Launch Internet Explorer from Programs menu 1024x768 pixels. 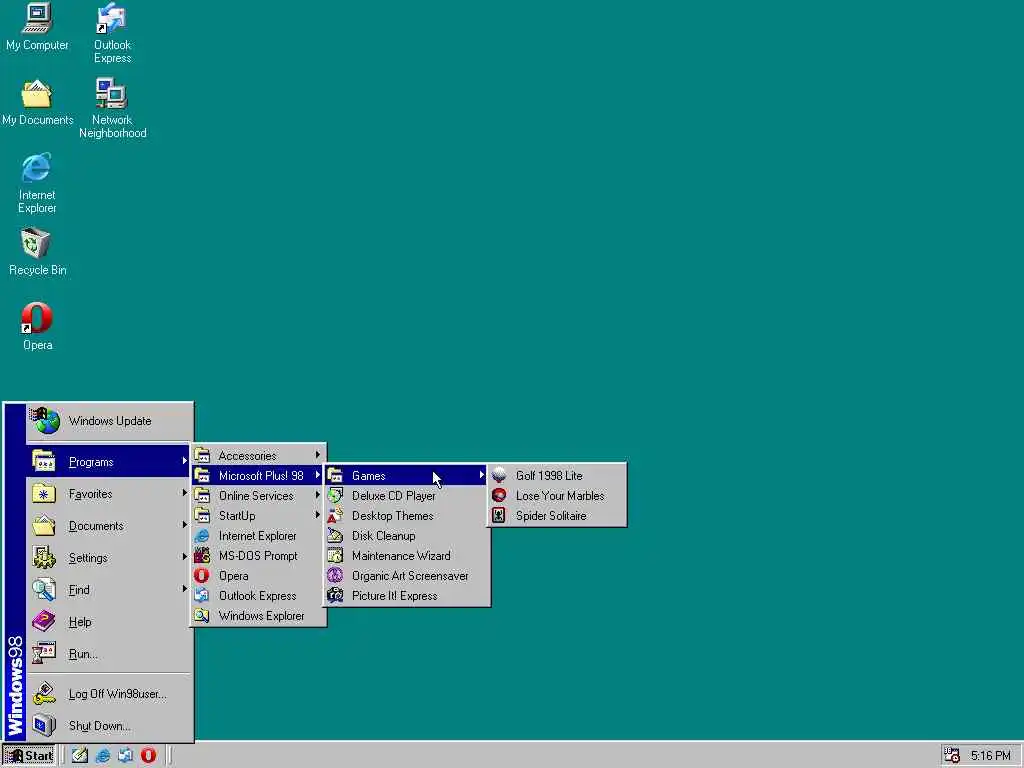259,536
